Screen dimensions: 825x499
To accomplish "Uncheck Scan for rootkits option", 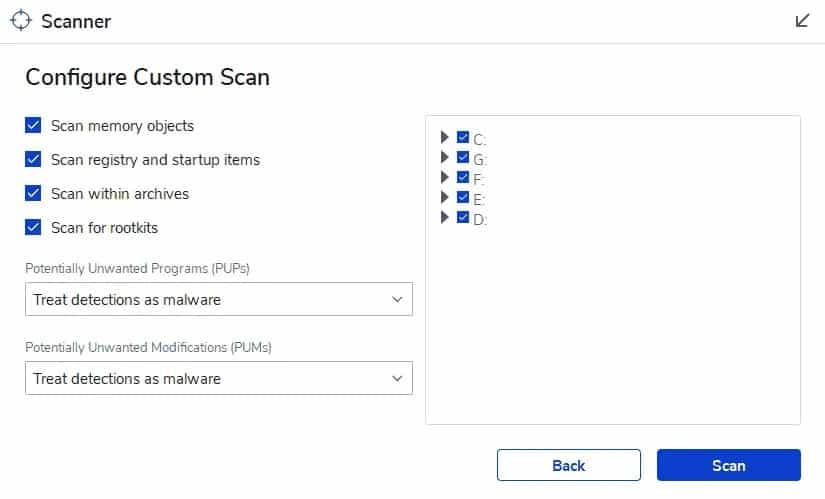I will coord(33,228).
